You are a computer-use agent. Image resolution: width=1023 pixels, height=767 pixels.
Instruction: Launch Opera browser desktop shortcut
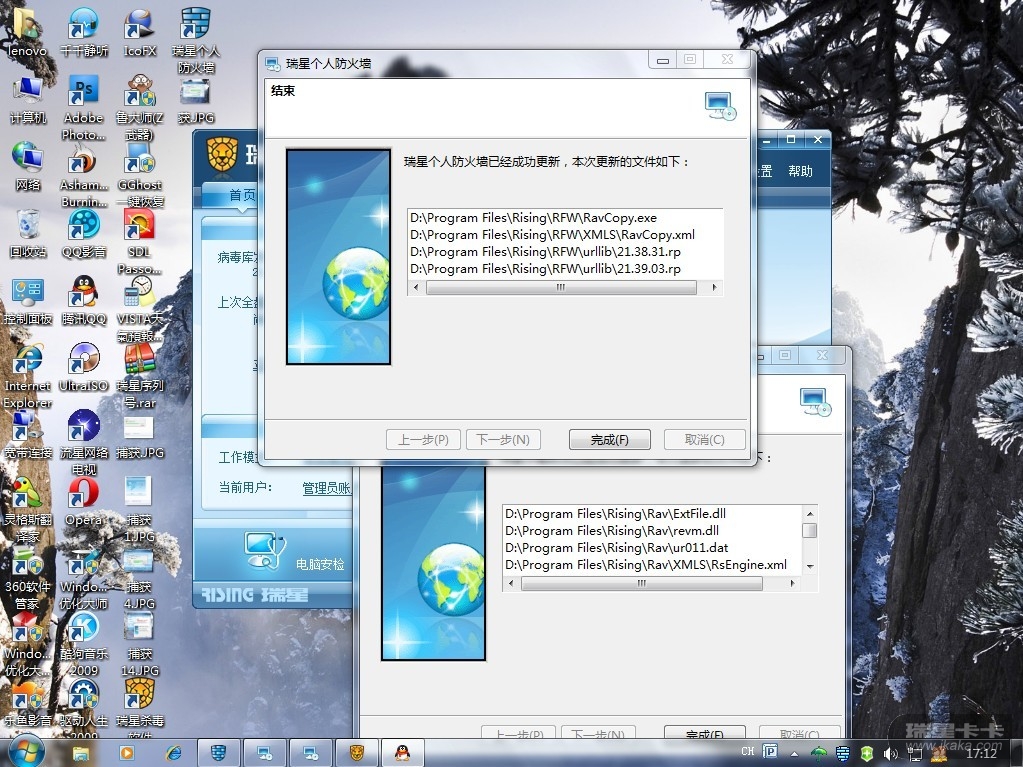point(84,502)
